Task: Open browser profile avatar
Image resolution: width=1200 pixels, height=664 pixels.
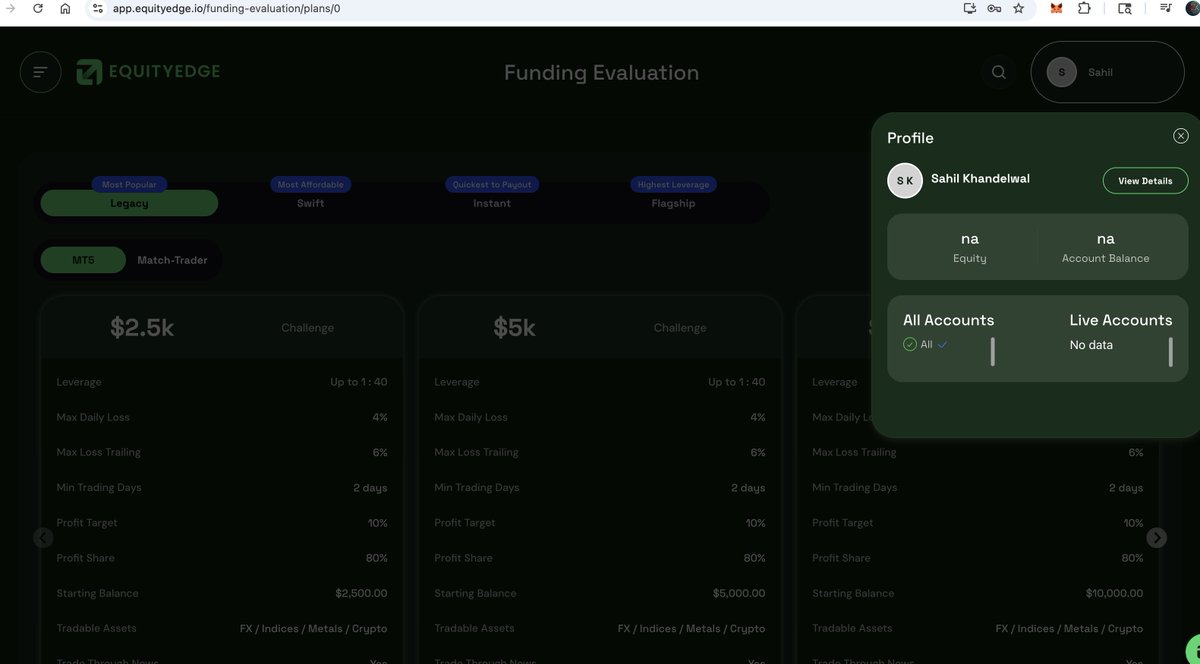Action: click(x=1192, y=8)
